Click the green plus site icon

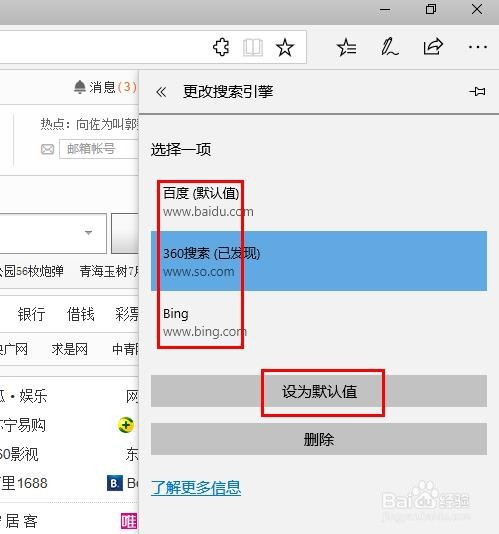[x=126, y=425]
